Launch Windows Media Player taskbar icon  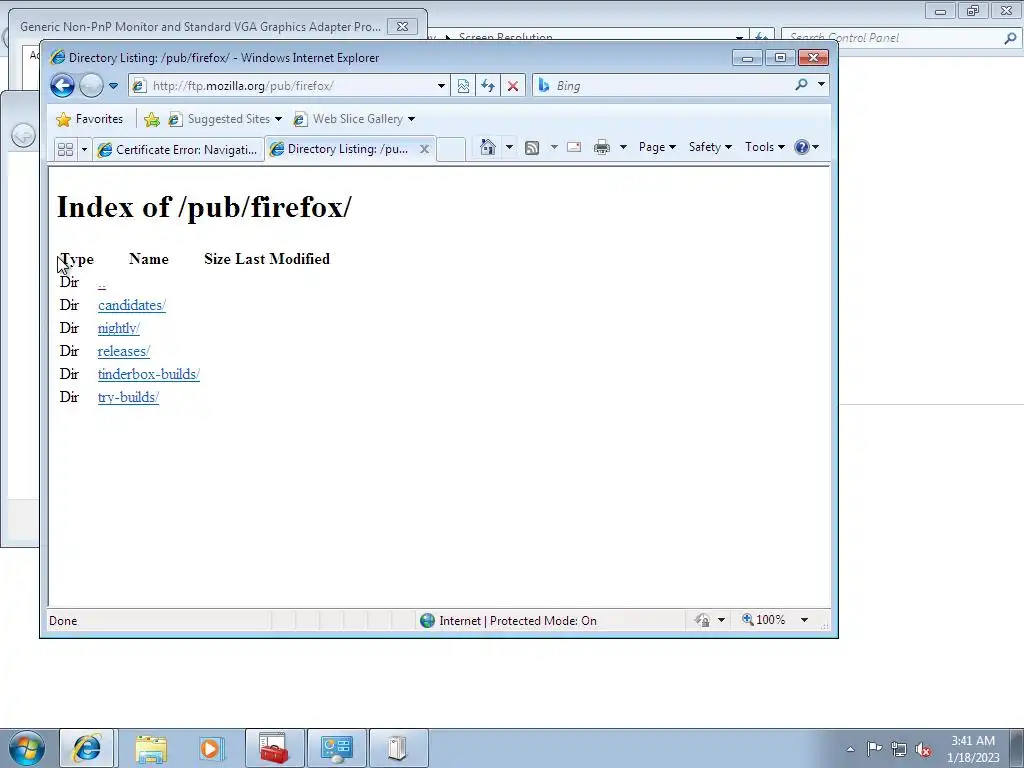(x=211, y=748)
